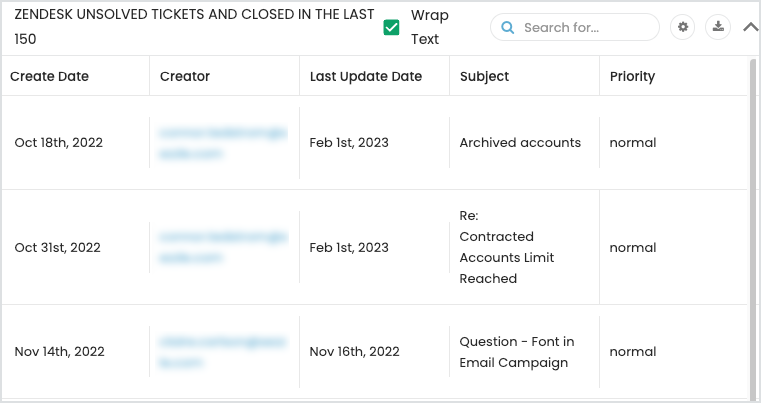Viewport: 761px width, 403px height.
Task: Uncheck the Wrap Text checkbox
Action: click(391, 27)
